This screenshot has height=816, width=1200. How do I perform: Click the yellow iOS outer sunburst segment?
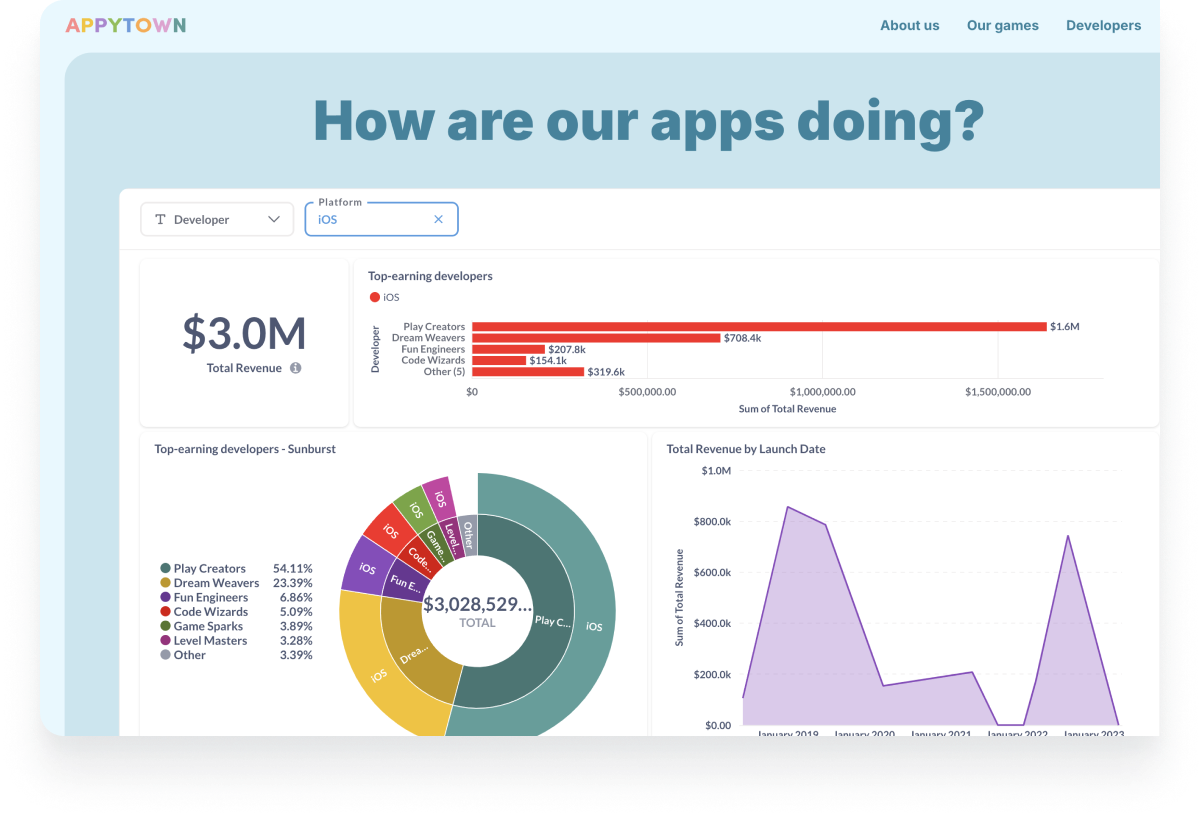[x=378, y=675]
